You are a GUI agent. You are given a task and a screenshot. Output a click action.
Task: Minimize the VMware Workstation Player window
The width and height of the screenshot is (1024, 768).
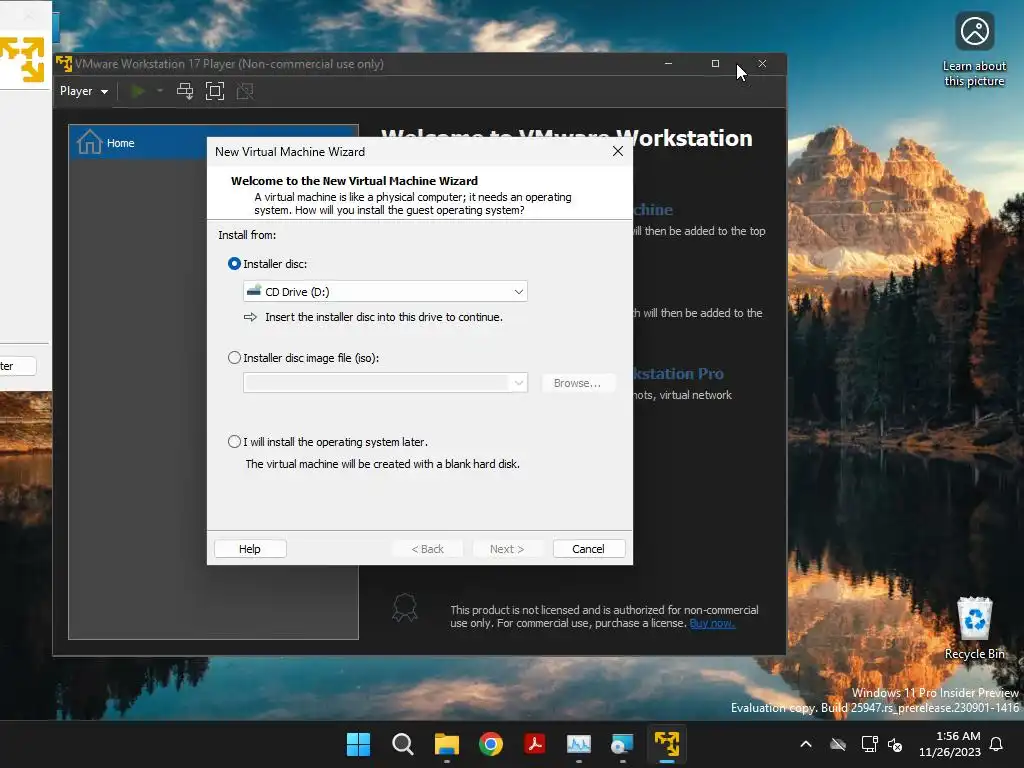(668, 63)
